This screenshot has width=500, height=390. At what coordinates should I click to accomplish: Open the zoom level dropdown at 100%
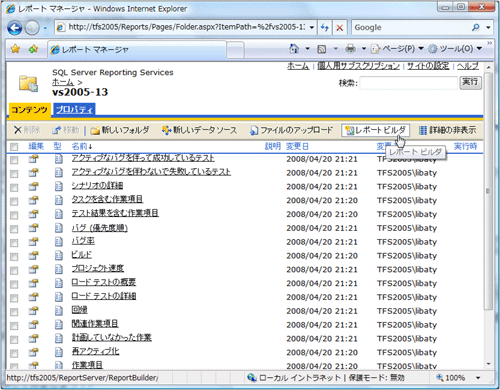click(x=478, y=378)
